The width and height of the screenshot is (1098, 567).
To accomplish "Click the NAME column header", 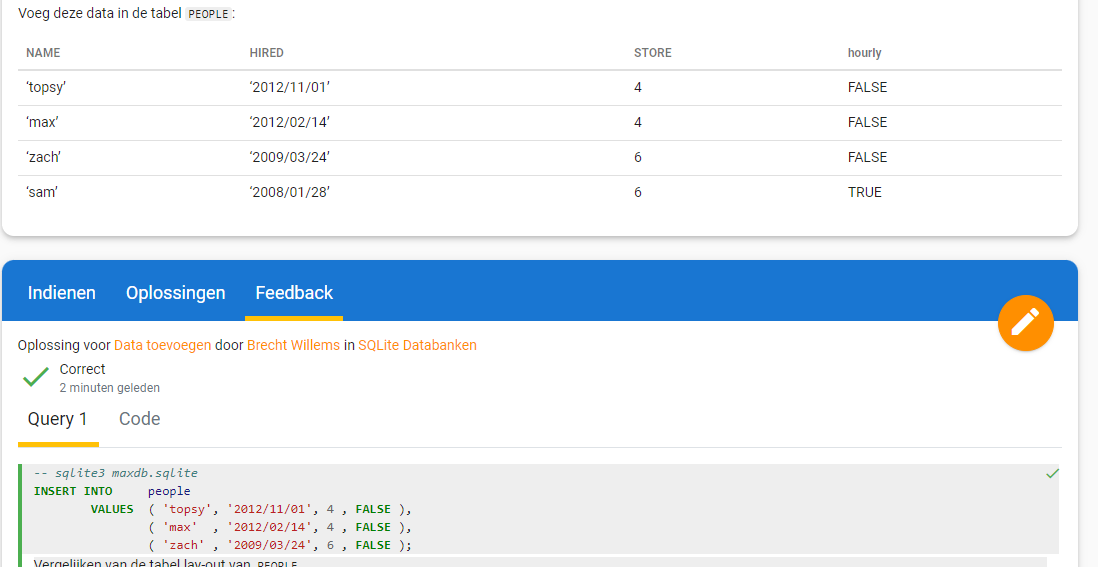I will coord(43,53).
